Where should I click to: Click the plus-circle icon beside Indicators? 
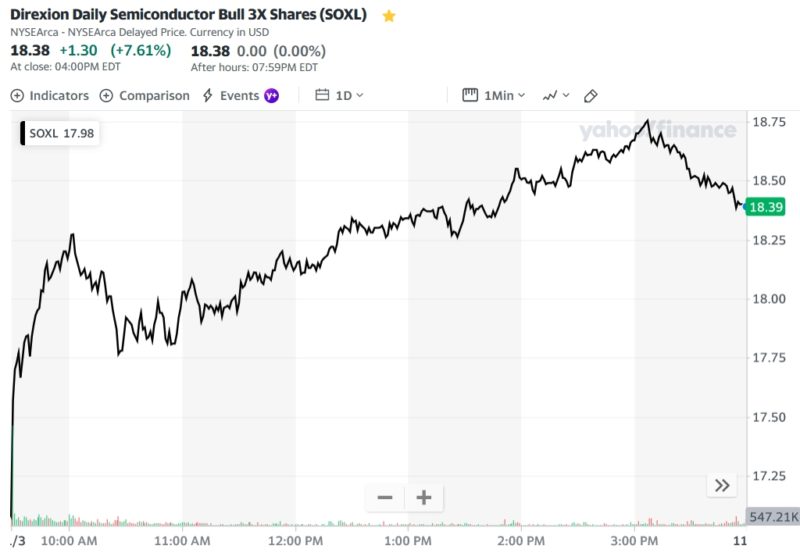click(17, 95)
